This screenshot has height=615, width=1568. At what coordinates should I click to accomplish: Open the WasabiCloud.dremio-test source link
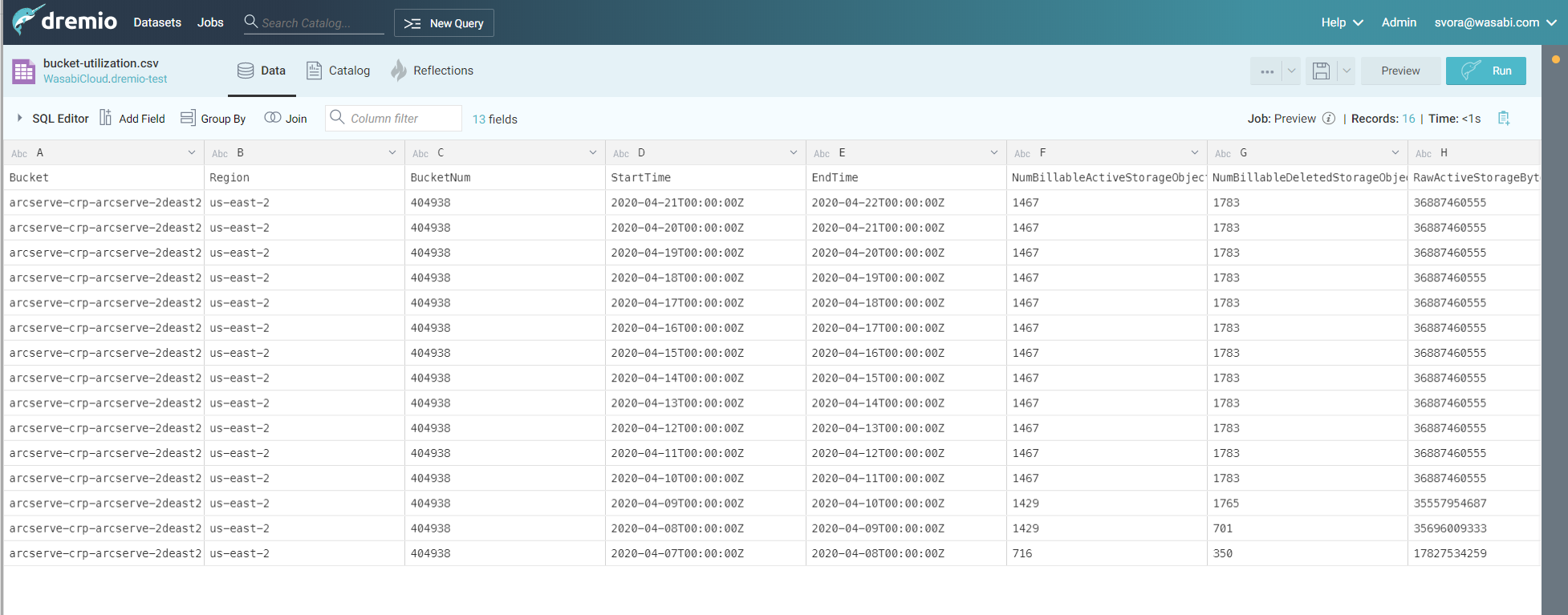tap(105, 79)
